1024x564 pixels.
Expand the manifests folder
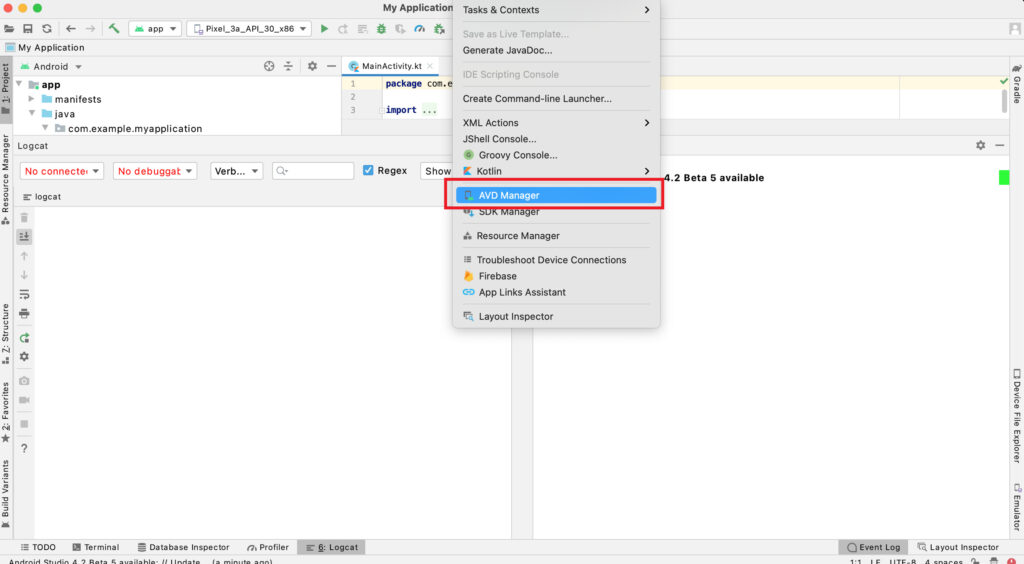pos(31,99)
